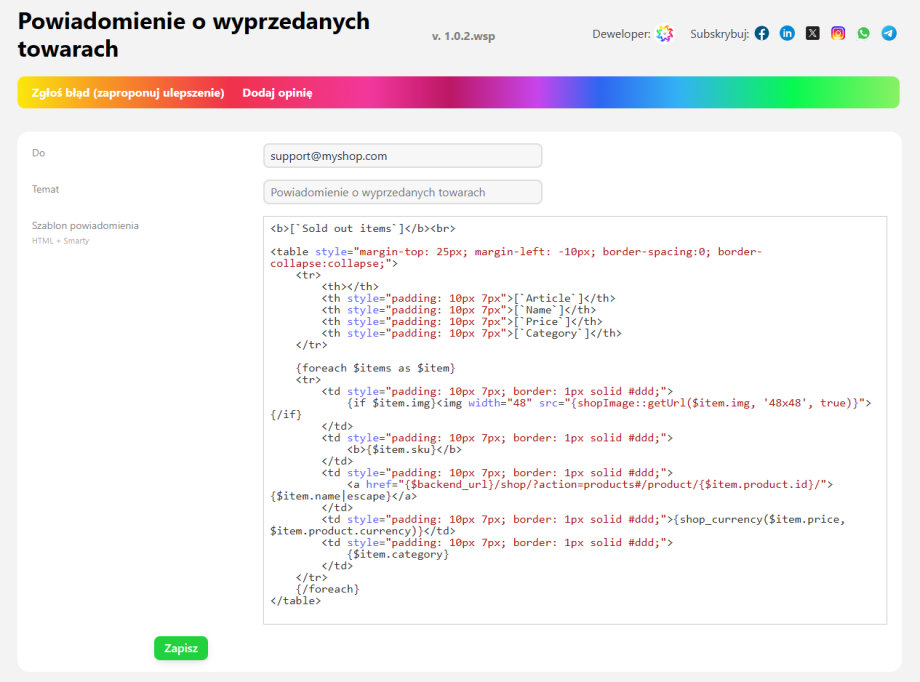This screenshot has height=682, width=920.
Task: Click the Telegram icon
Action: coord(889,33)
